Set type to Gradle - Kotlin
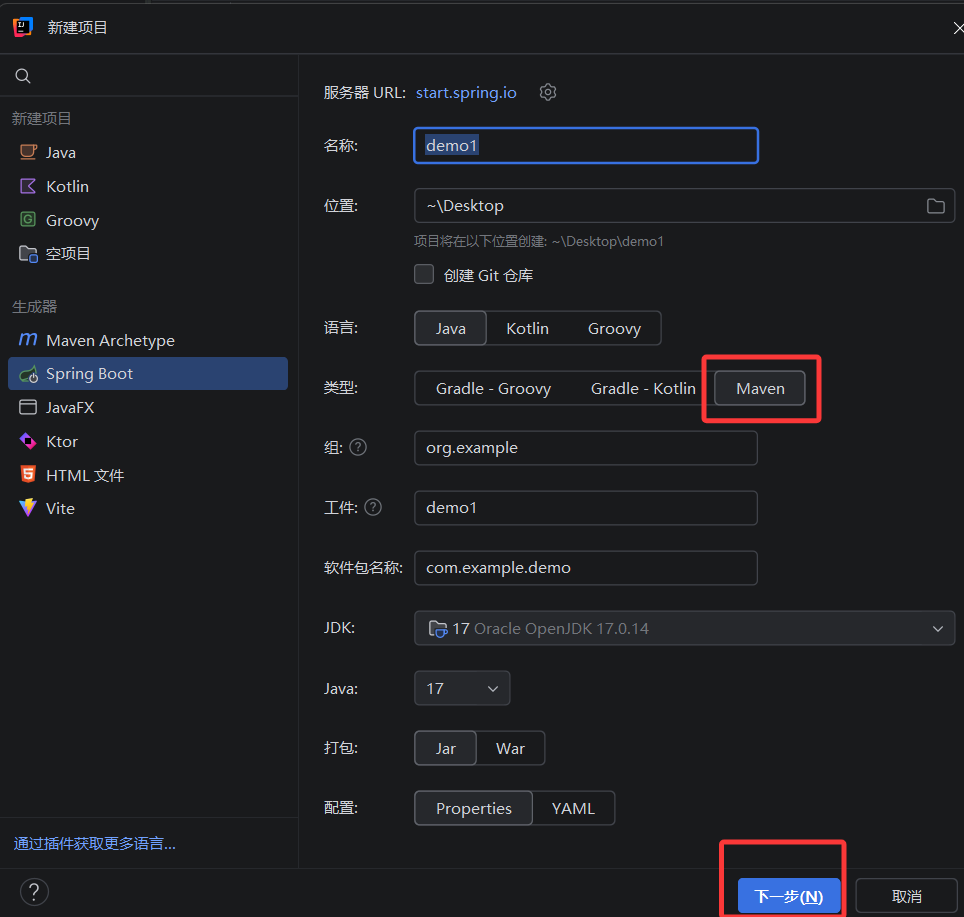 pos(643,388)
